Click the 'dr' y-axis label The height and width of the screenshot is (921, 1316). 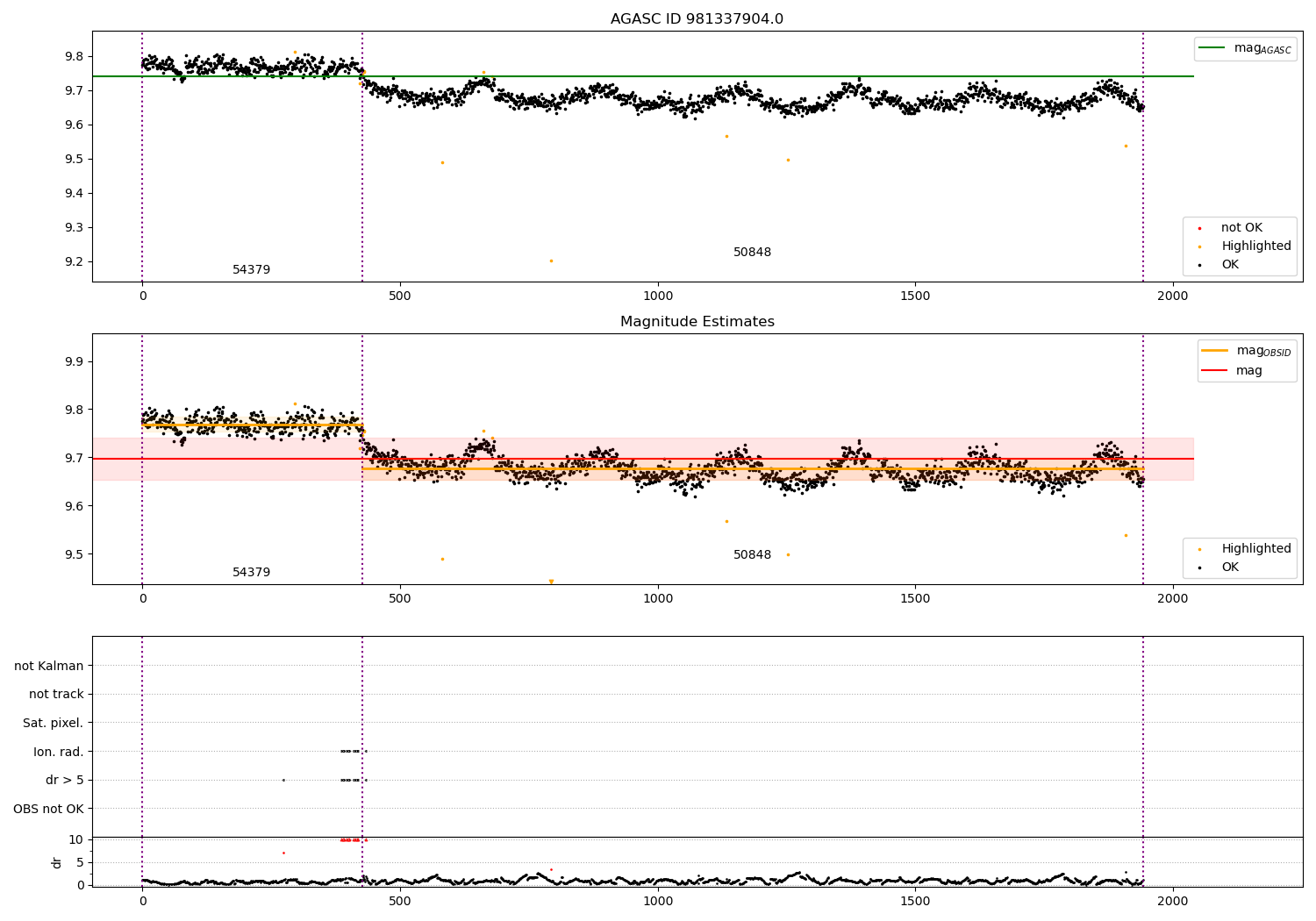[x=57, y=862]
